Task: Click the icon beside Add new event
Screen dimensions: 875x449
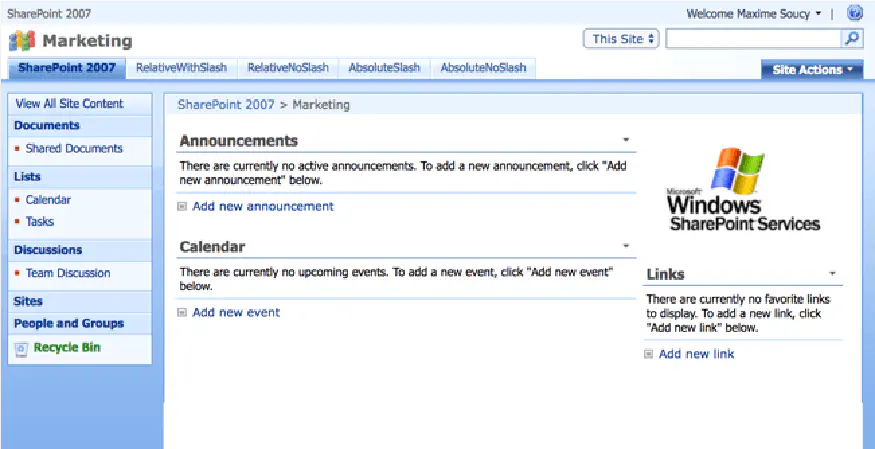Action: pyautogui.click(x=182, y=313)
